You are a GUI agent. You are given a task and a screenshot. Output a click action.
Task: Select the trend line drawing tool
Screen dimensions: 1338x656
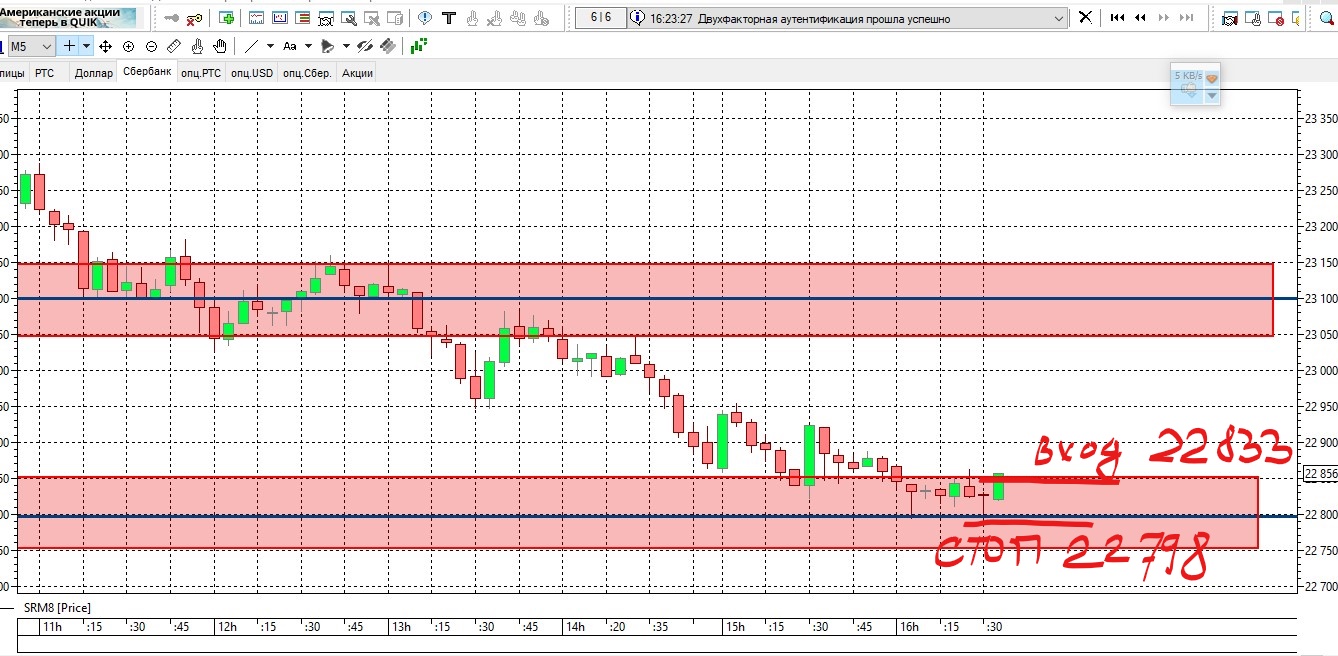251,46
